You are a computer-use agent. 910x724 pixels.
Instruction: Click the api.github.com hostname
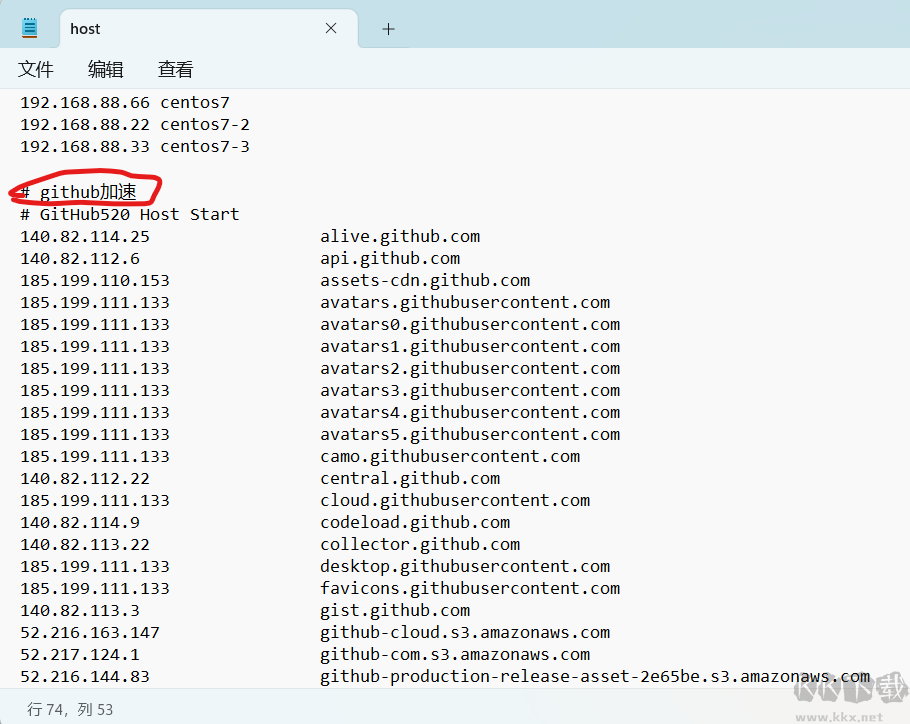point(389,257)
